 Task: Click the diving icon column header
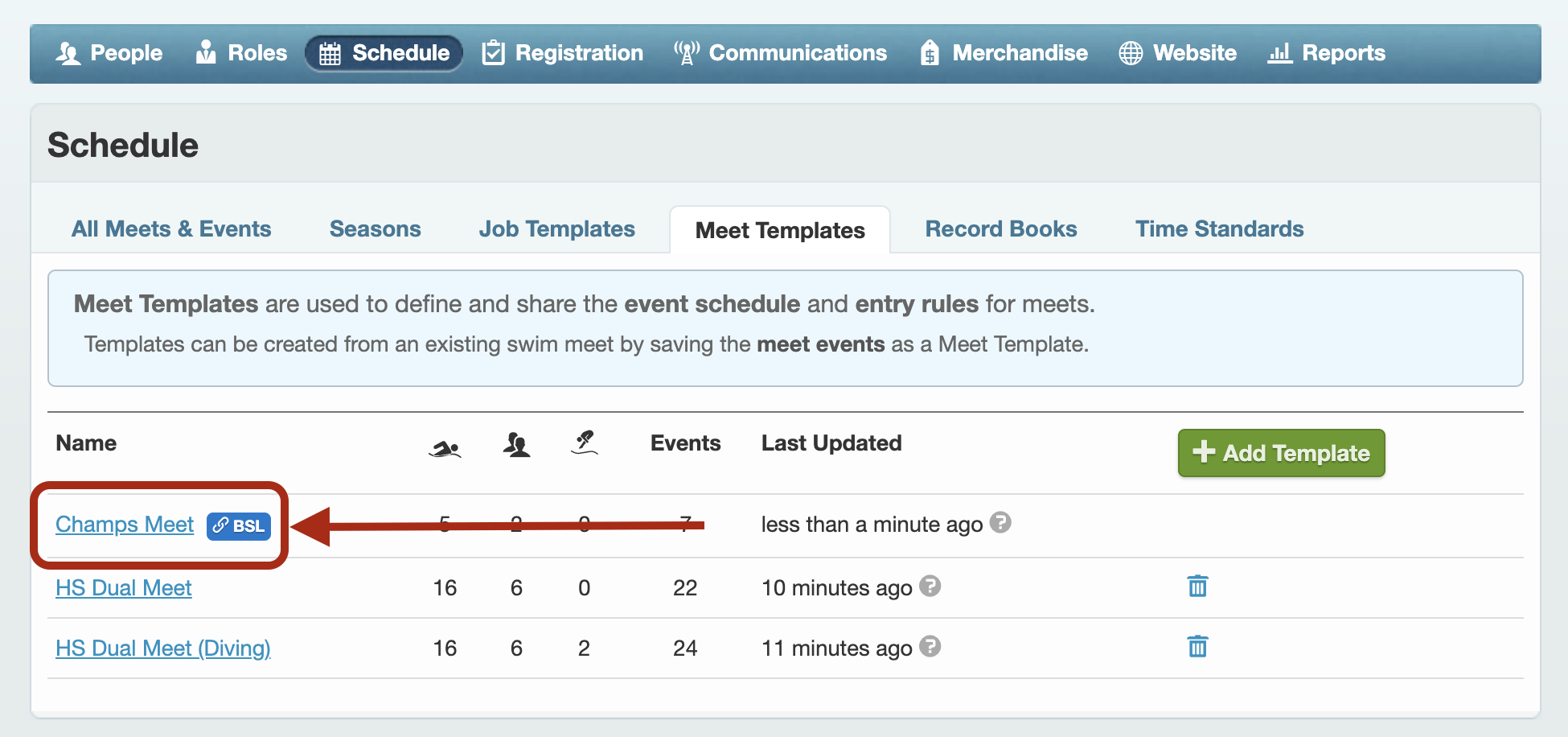pyautogui.click(x=585, y=443)
